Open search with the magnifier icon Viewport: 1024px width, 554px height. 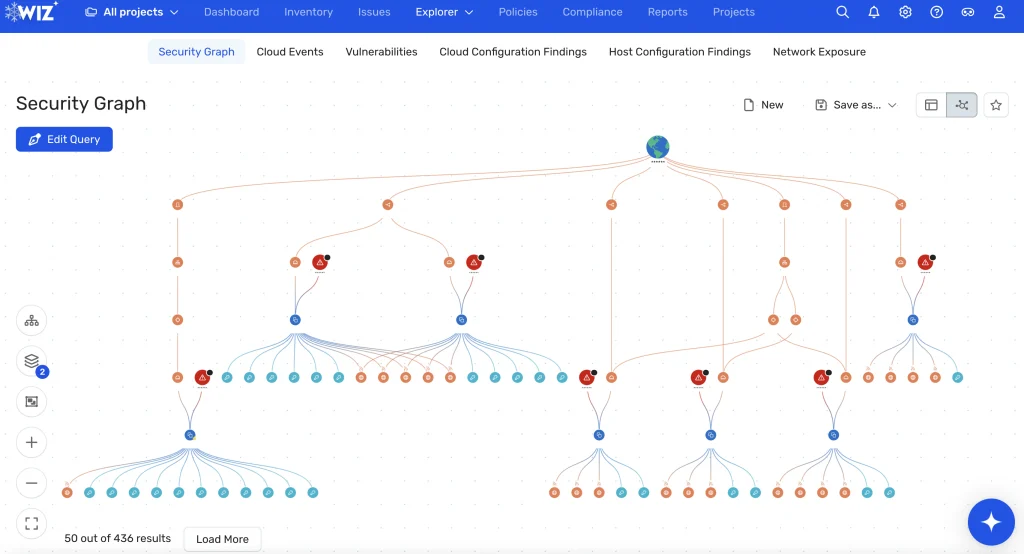coord(843,12)
